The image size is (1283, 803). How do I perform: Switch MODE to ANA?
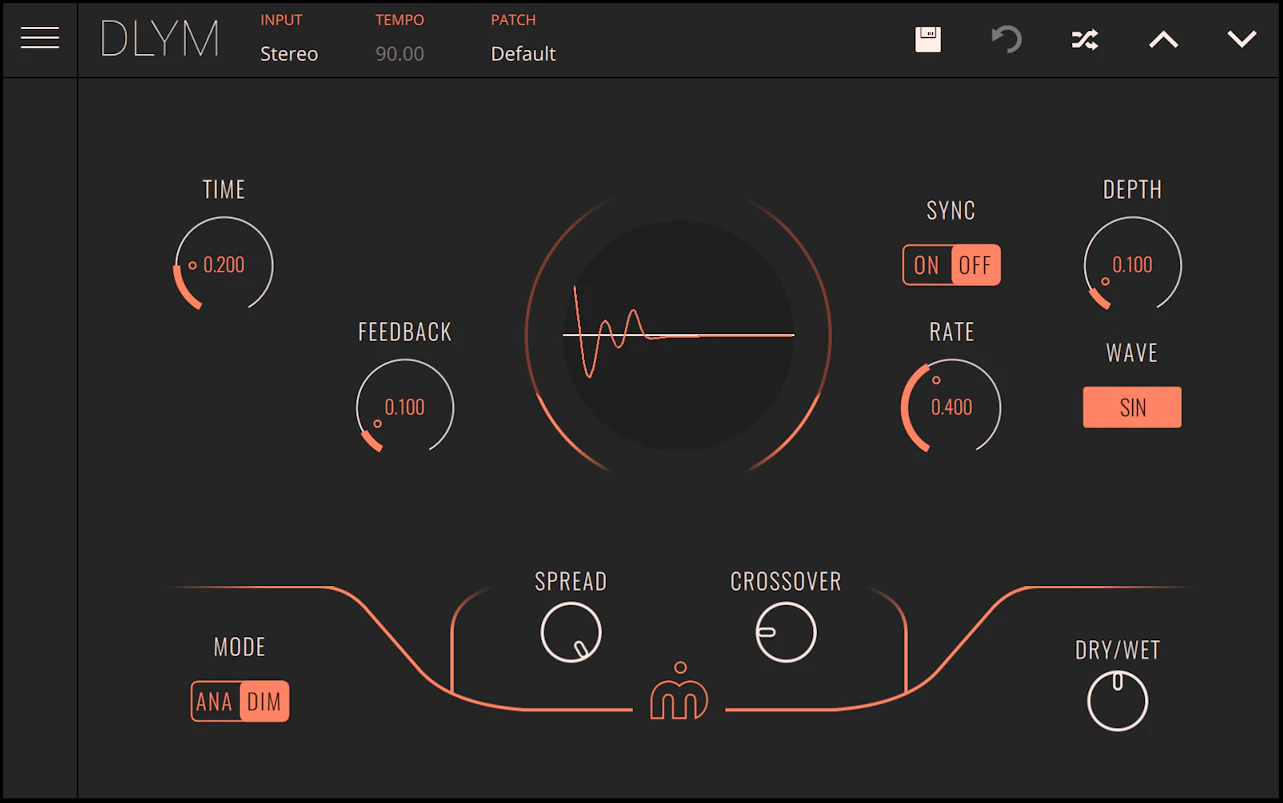tap(214, 701)
